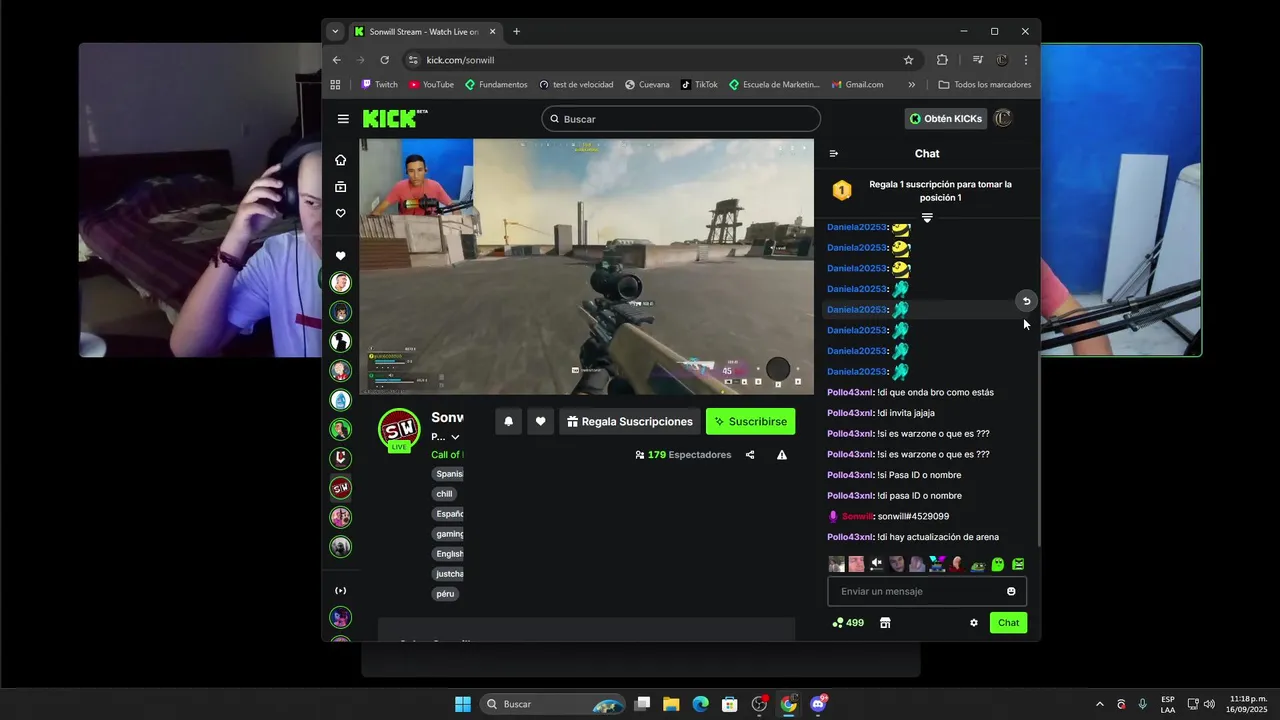Open the sidebar live recommended icon
The image size is (1280, 720).
pos(341,591)
